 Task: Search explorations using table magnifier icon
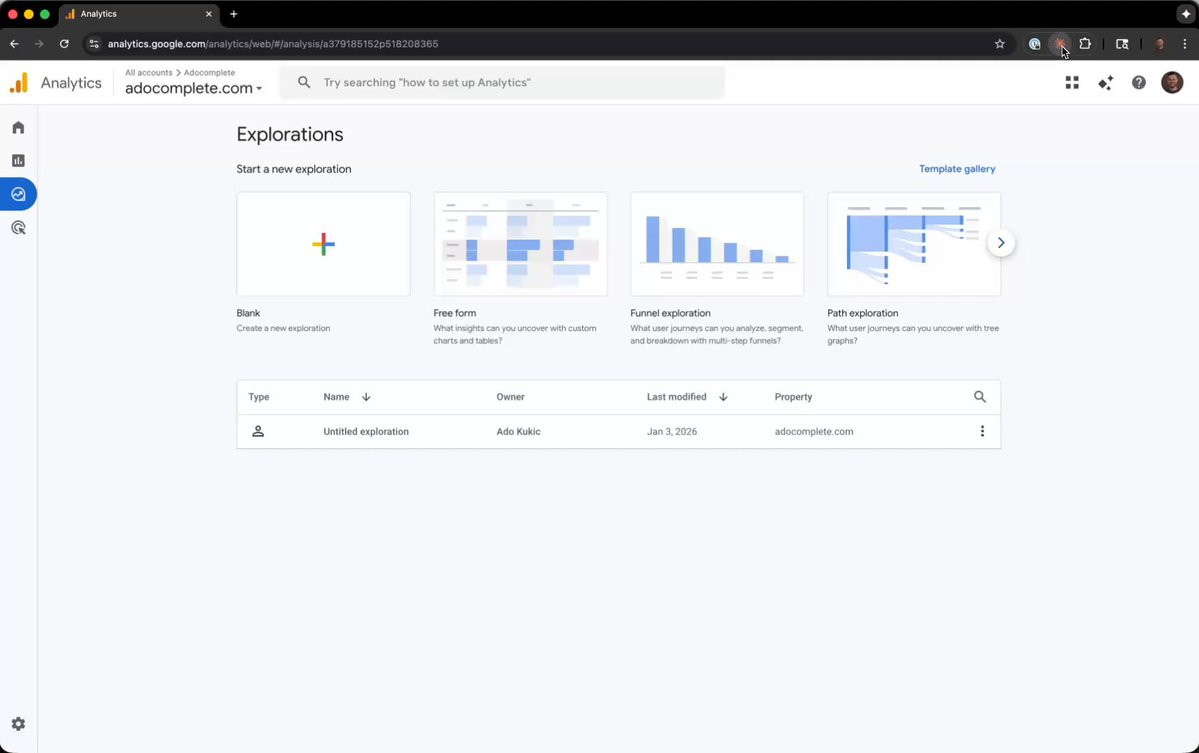[x=980, y=397]
